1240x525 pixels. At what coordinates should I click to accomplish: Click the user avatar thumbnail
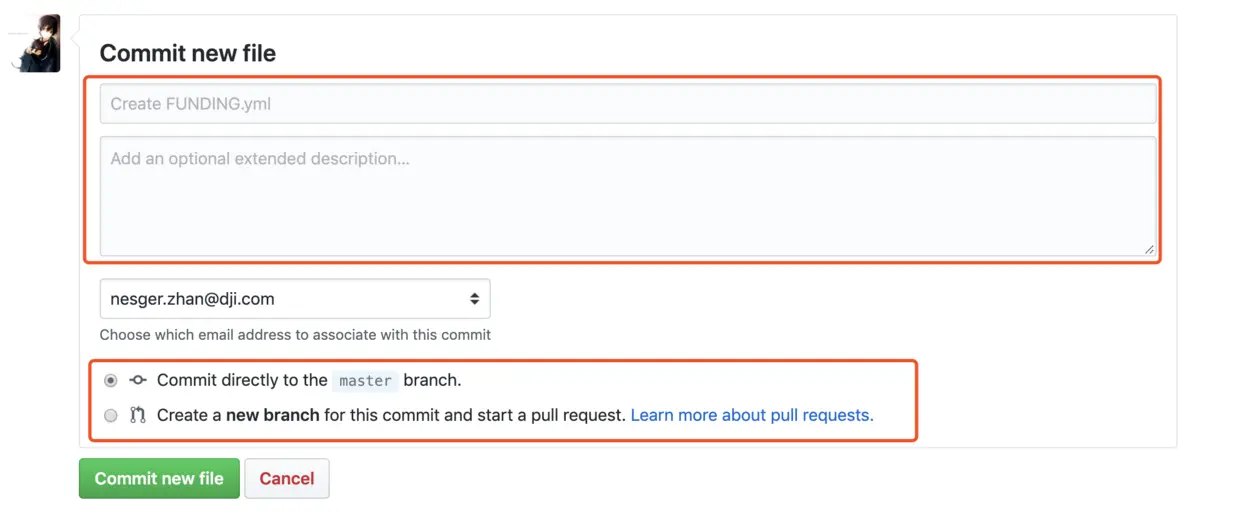coord(36,43)
